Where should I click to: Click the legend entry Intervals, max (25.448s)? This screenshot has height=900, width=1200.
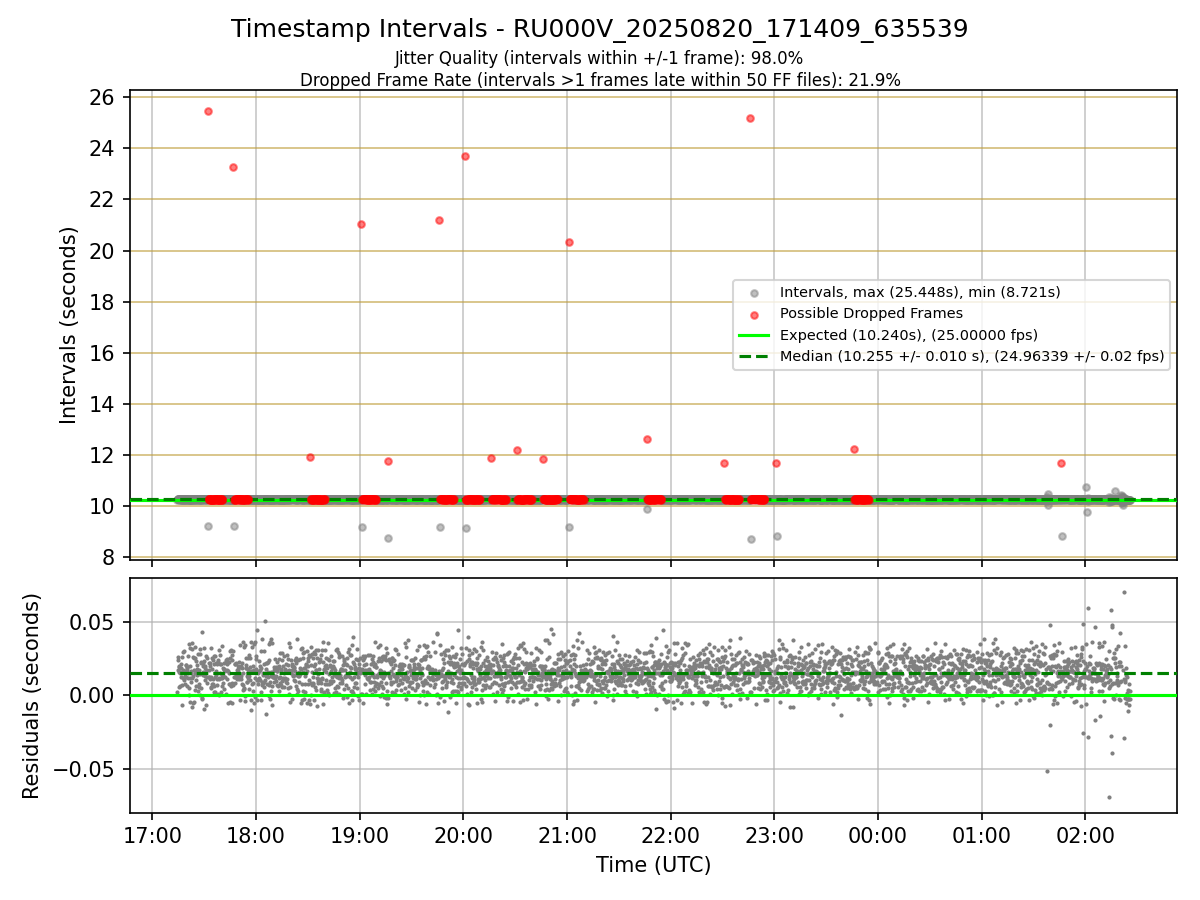(x=920, y=292)
